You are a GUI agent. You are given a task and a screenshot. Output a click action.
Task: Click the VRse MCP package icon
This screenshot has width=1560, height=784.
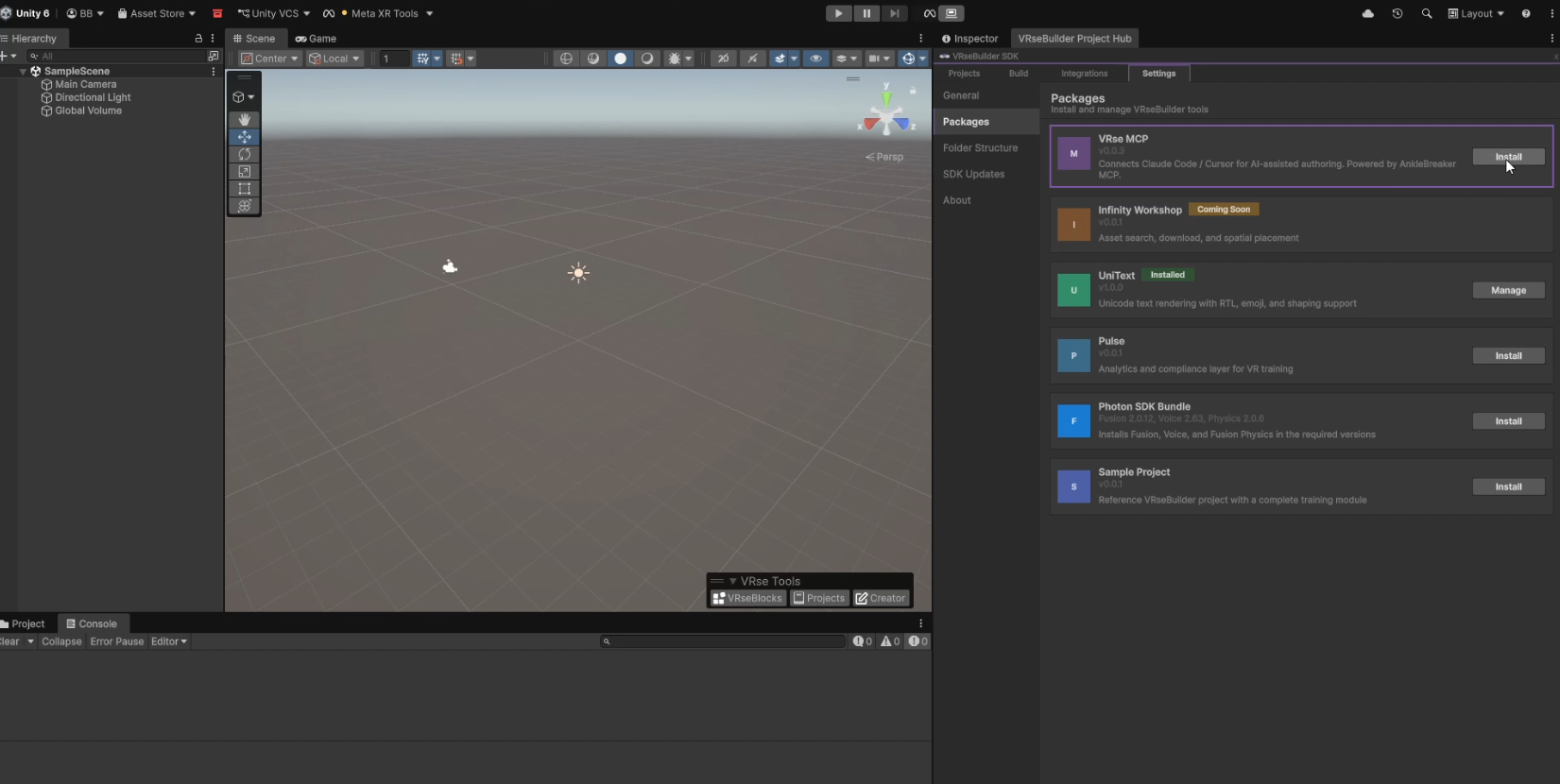[x=1073, y=153]
